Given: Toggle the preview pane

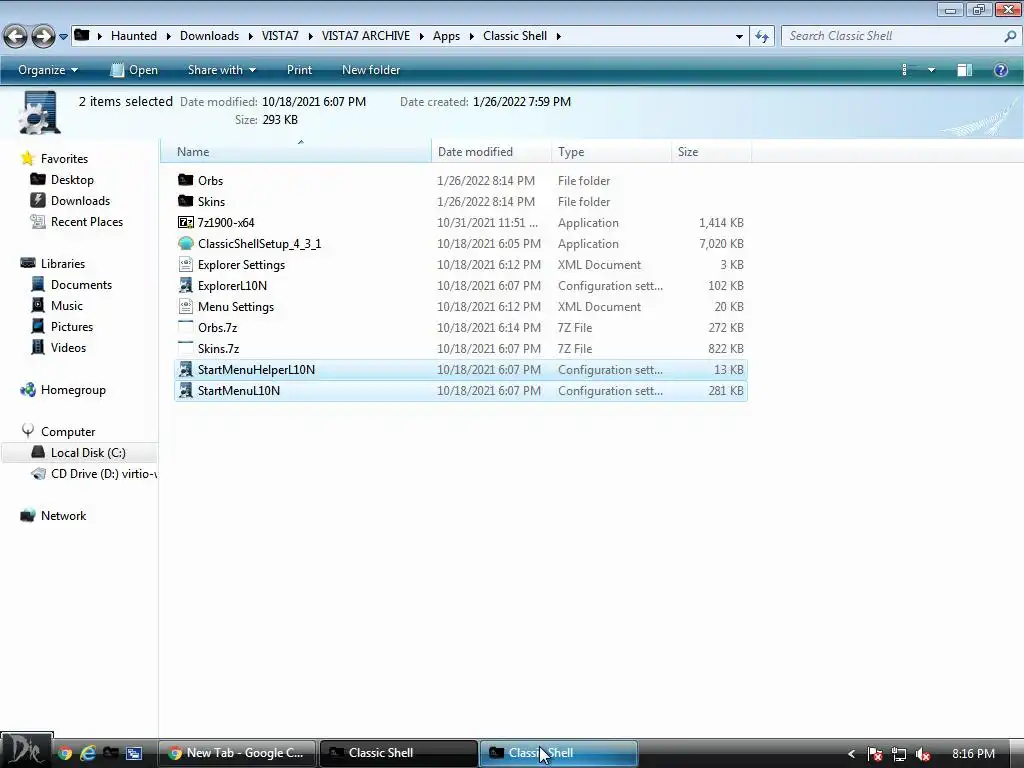Looking at the screenshot, I should click(x=965, y=70).
